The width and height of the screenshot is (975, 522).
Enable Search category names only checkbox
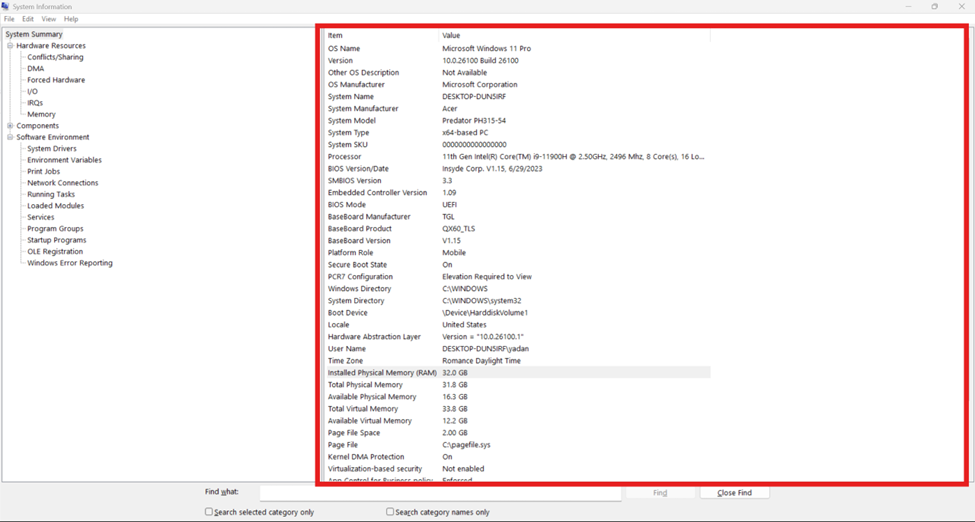390,512
